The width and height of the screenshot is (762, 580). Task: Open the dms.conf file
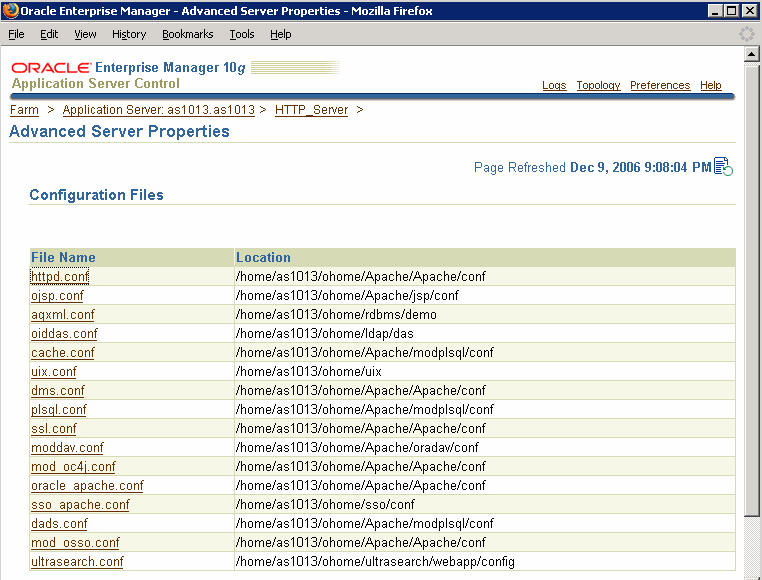58,390
